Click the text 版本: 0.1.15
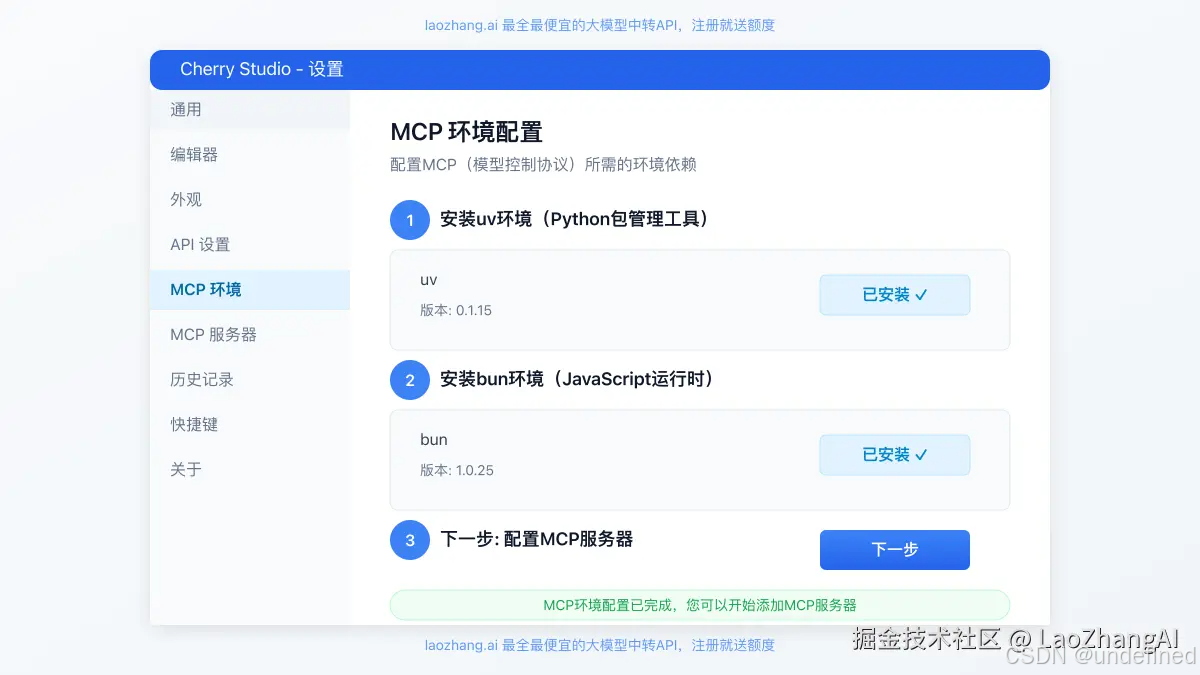This screenshot has width=1200, height=675. [x=456, y=310]
